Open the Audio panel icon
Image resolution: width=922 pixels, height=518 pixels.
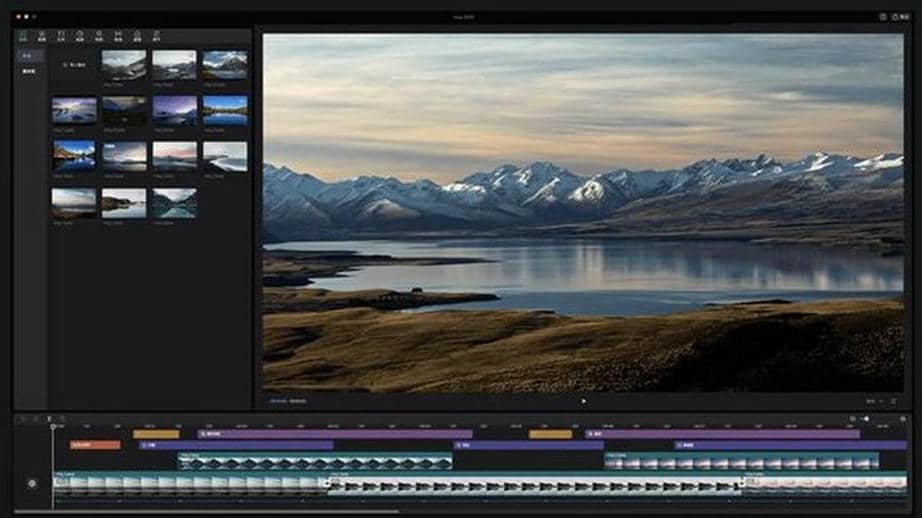(x=42, y=36)
